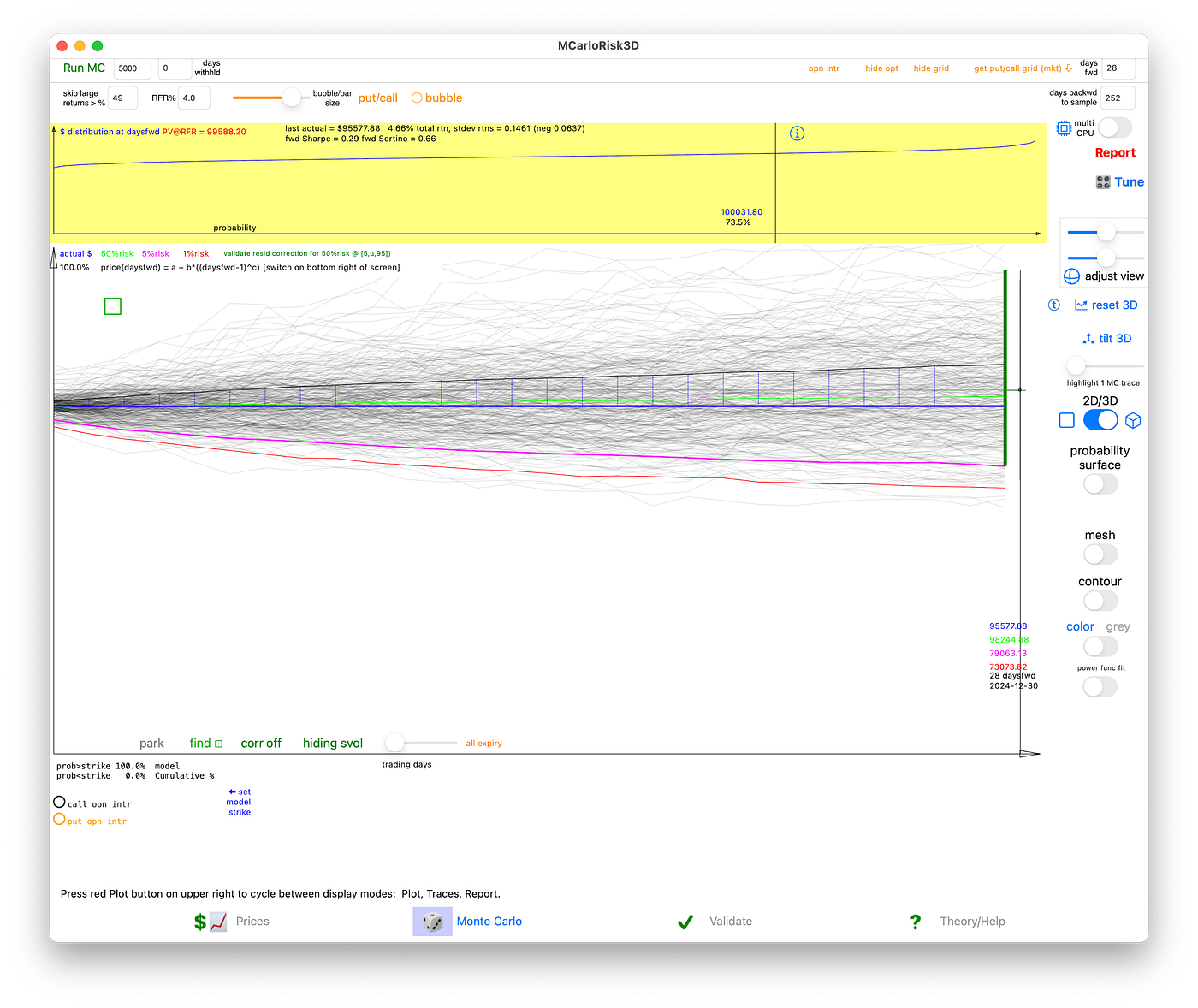The height and width of the screenshot is (1008, 1198).
Task: Click the 1%risk legend label
Action: [195, 254]
